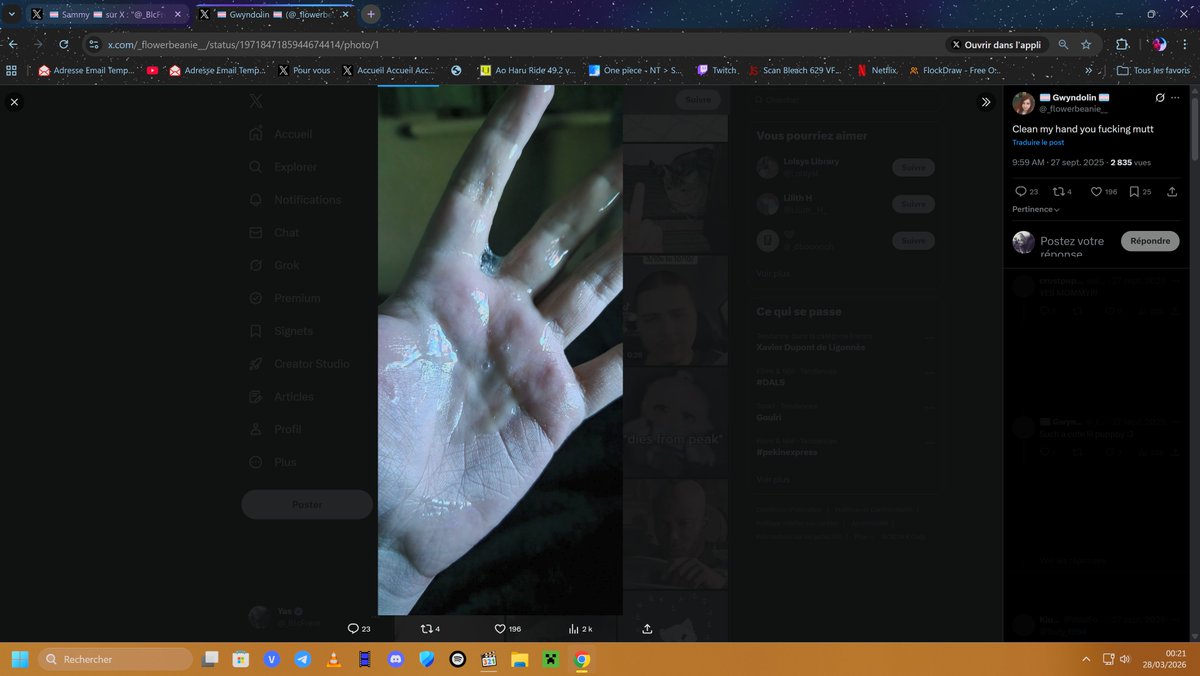Click the page scrollbar in the reply panel
1200x676 pixels.
pos(1195,127)
